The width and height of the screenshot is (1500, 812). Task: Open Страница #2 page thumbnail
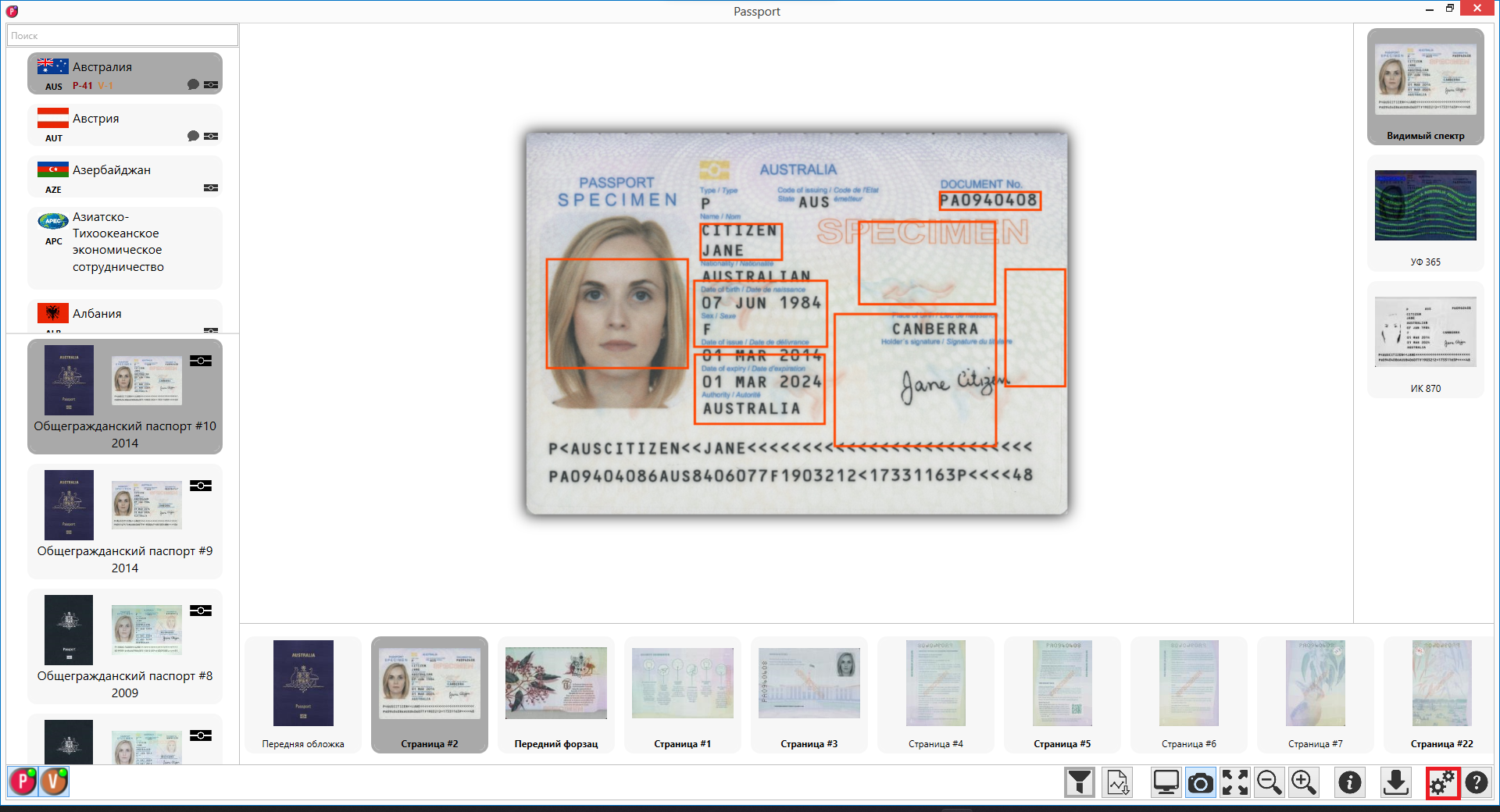(430, 695)
